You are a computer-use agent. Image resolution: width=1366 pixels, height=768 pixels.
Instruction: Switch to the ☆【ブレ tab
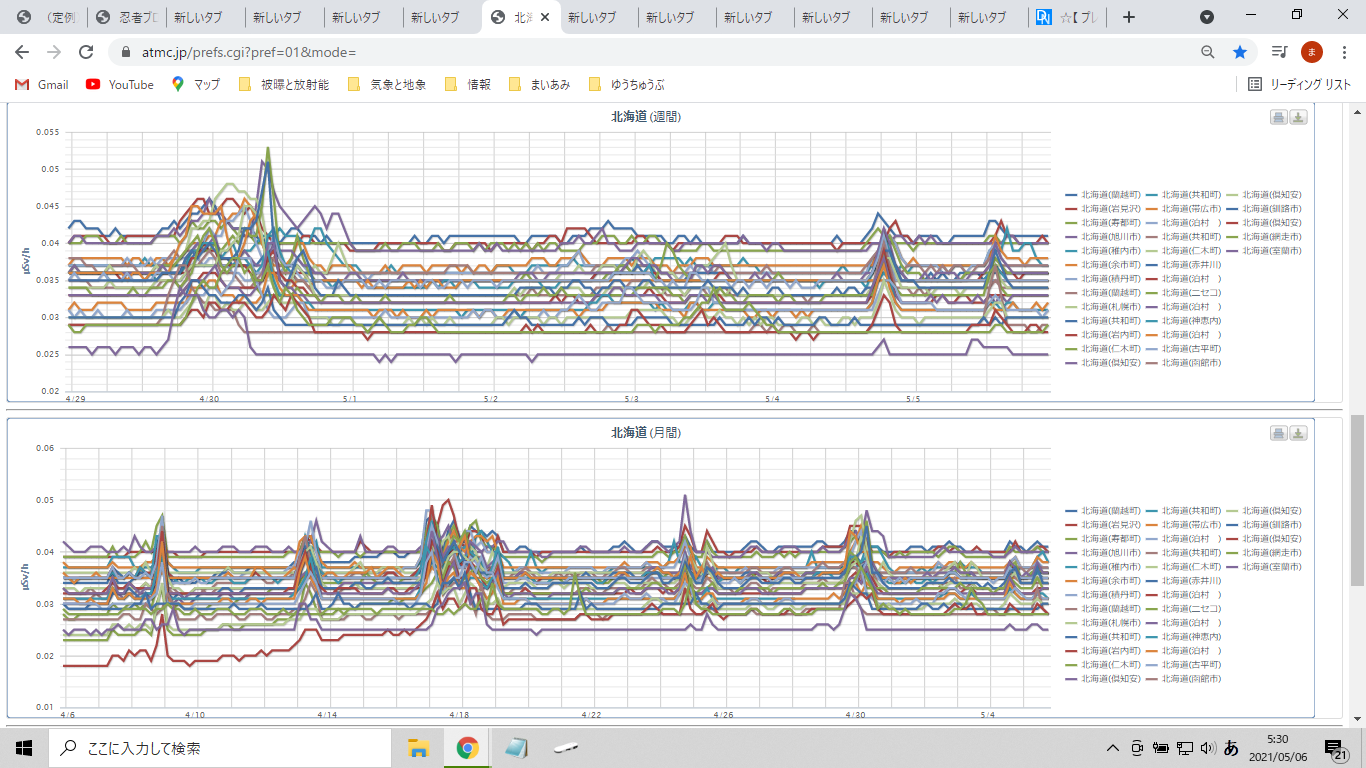pyautogui.click(x=1068, y=17)
